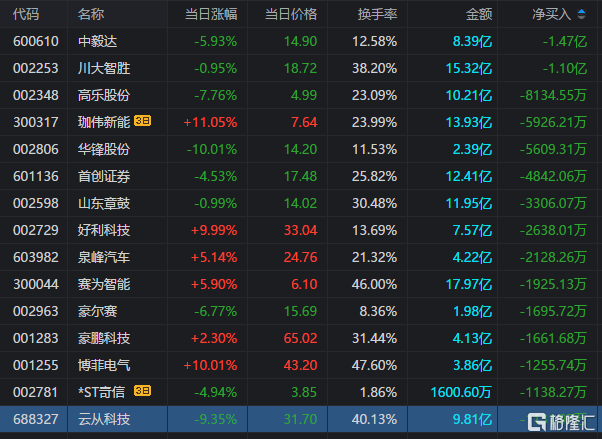This screenshot has width=602, height=439.
Task: Open stock 豪鹏科技
Action: [x=104, y=338]
